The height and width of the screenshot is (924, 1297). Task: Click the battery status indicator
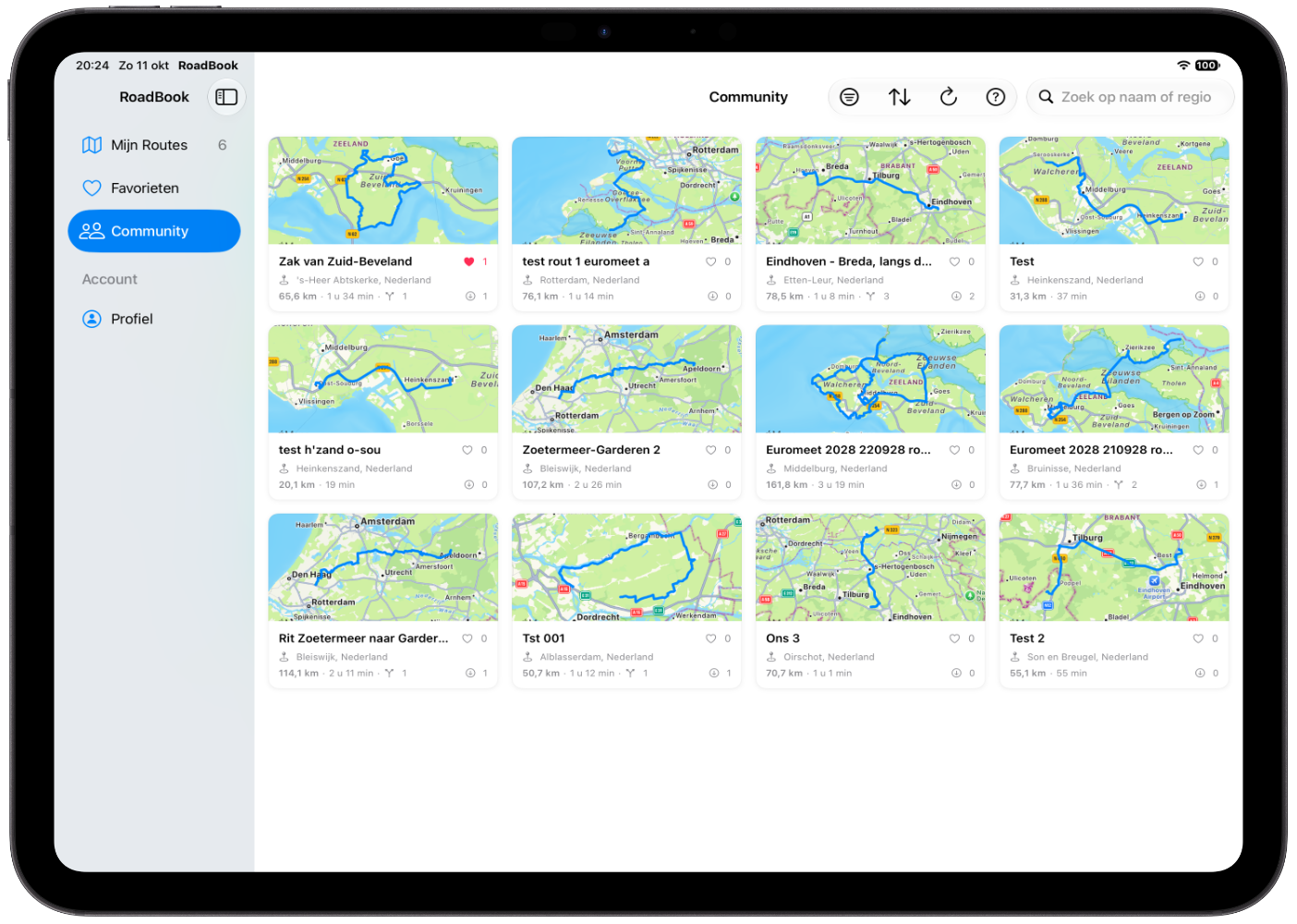coord(1207,66)
